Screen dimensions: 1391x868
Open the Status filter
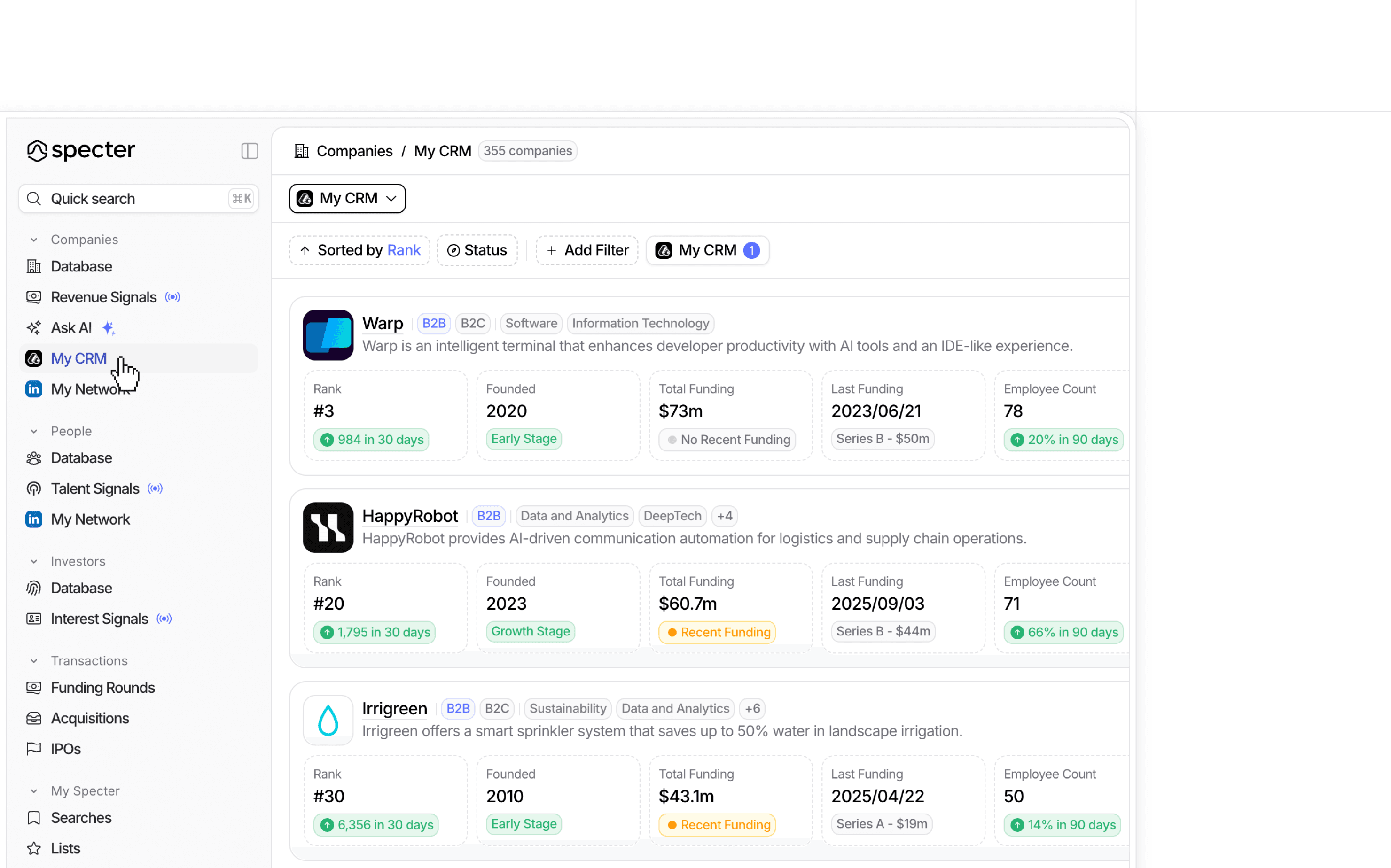477,250
